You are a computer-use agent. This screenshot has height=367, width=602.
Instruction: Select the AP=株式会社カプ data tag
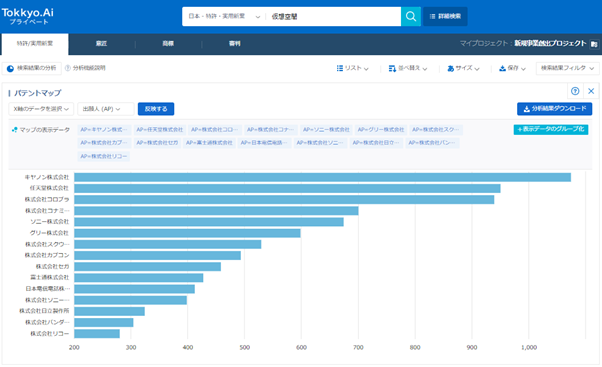[x=104, y=143]
